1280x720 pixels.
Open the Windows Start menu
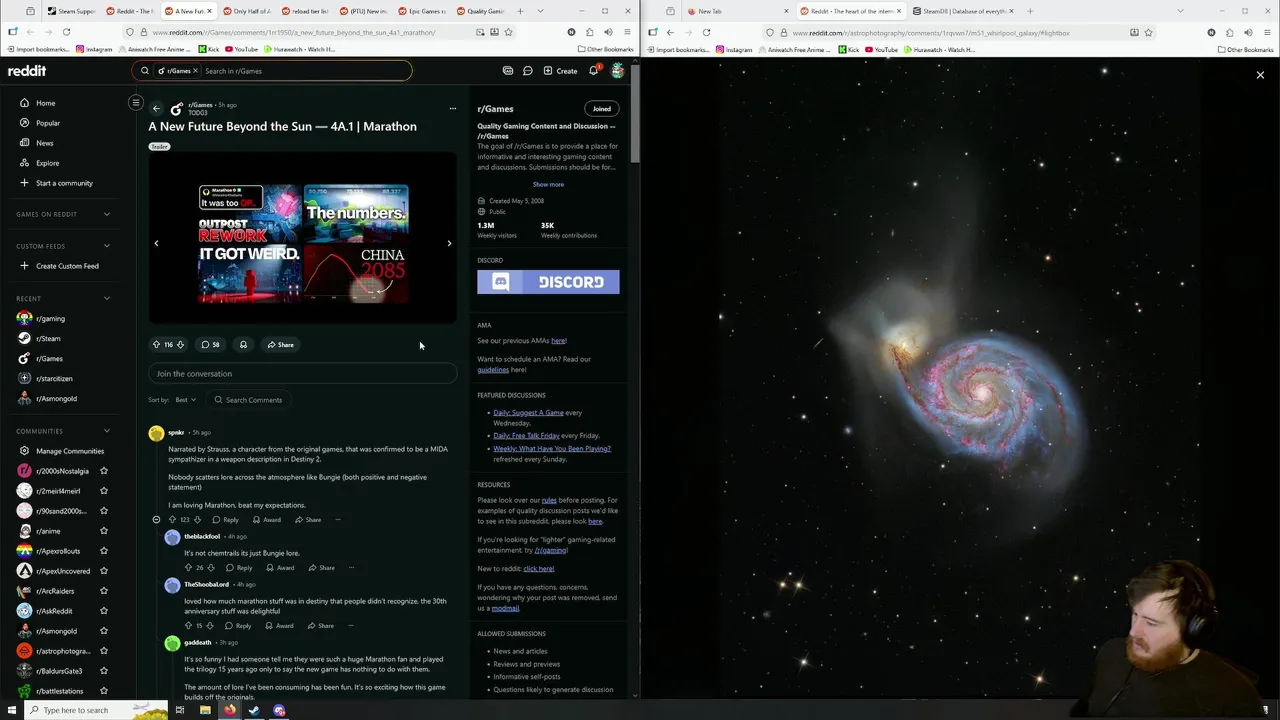tap(12, 710)
